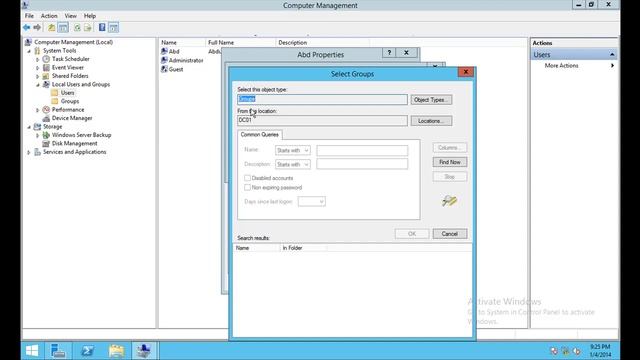Click the Export List toolbar icon
The width and height of the screenshot is (640, 360).
[x=88, y=27]
